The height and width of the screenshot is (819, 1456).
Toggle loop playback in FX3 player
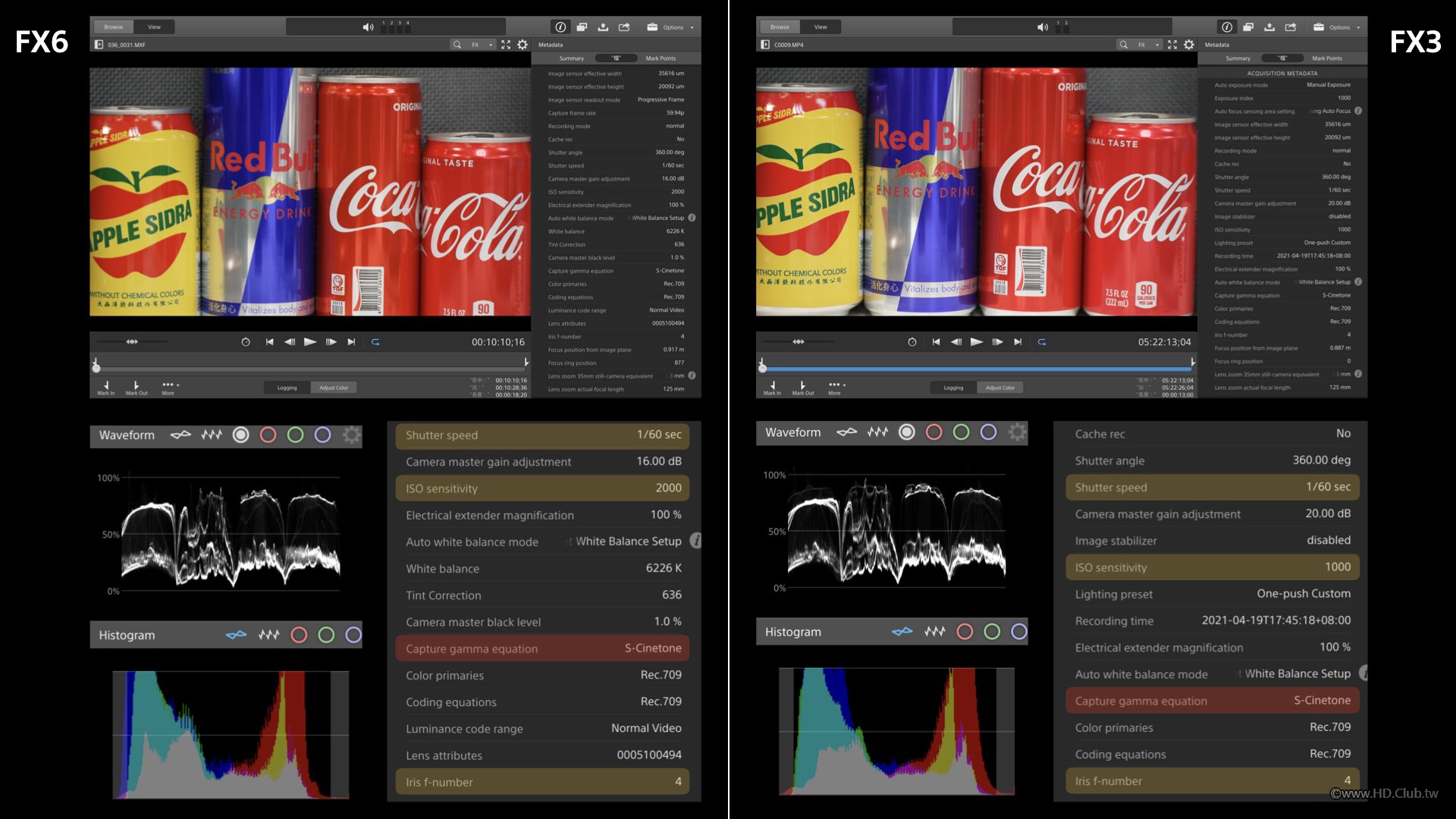pos(1042,342)
